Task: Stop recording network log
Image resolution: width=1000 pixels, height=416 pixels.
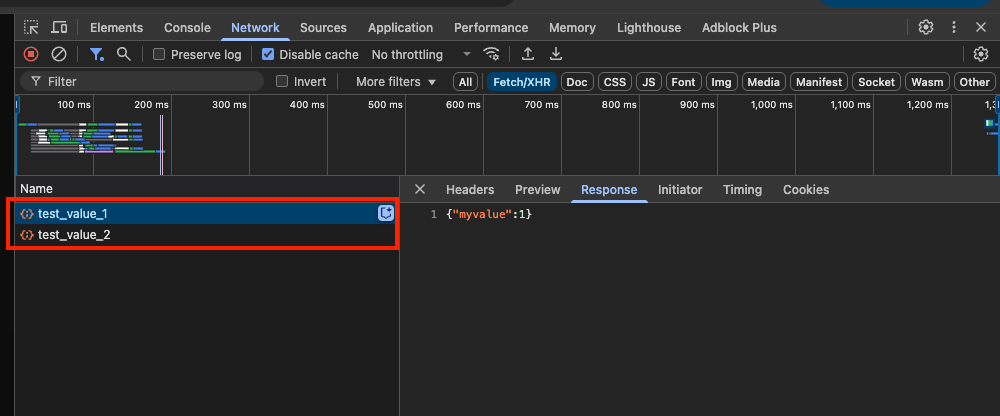Action: 31,54
